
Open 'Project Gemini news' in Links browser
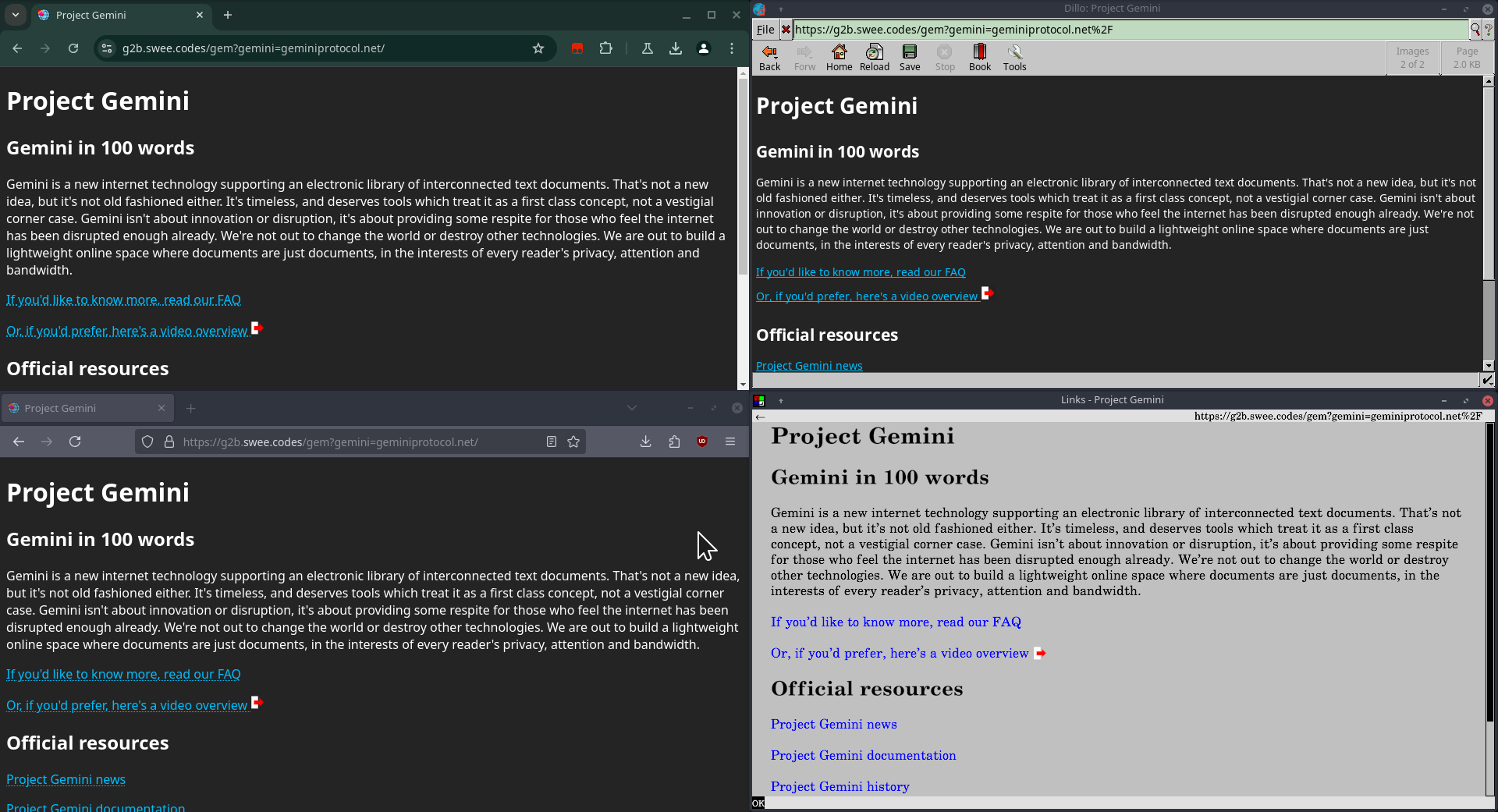[833, 724]
